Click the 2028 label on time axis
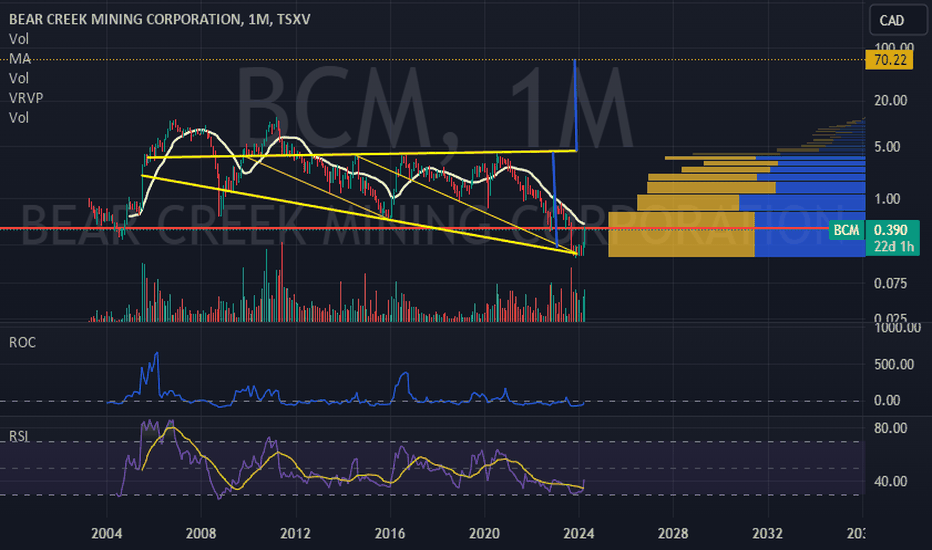This screenshot has height=550, width=932. (673, 533)
